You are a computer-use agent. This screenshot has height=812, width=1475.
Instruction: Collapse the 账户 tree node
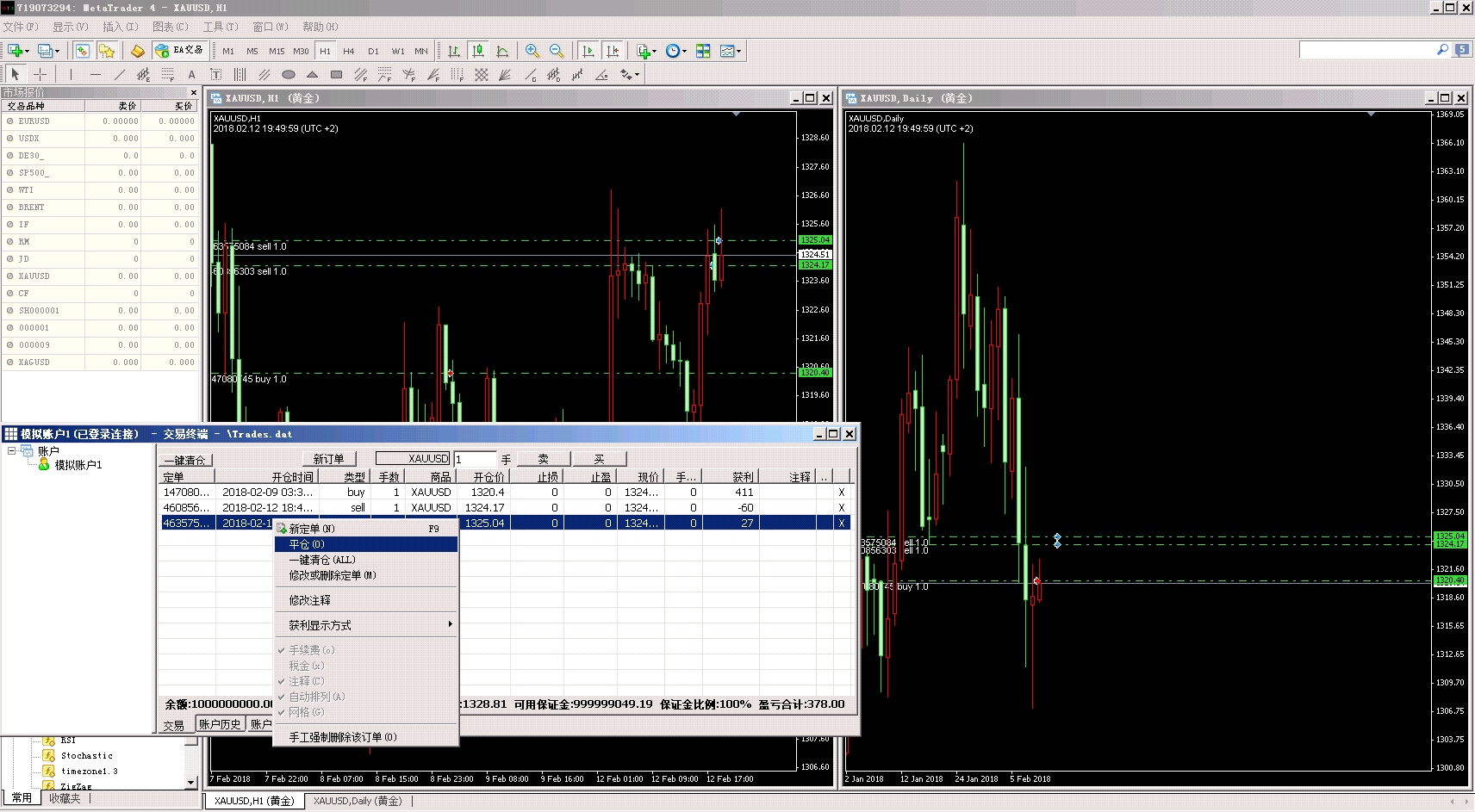(x=12, y=450)
